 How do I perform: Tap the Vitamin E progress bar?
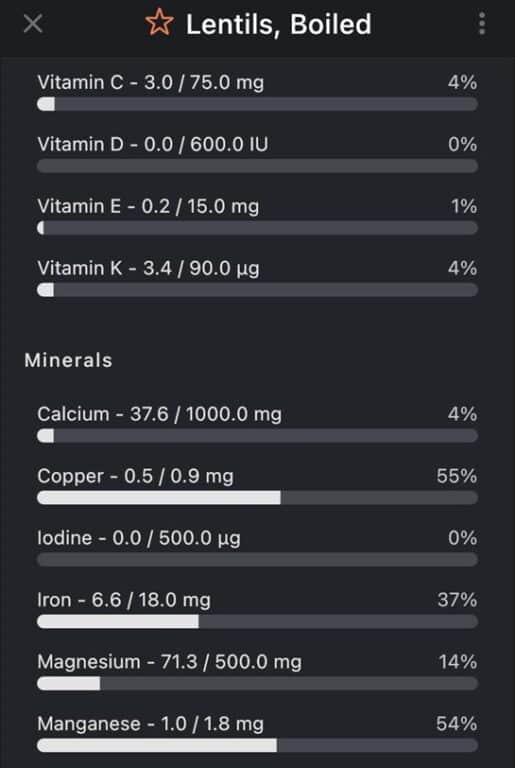point(257,228)
